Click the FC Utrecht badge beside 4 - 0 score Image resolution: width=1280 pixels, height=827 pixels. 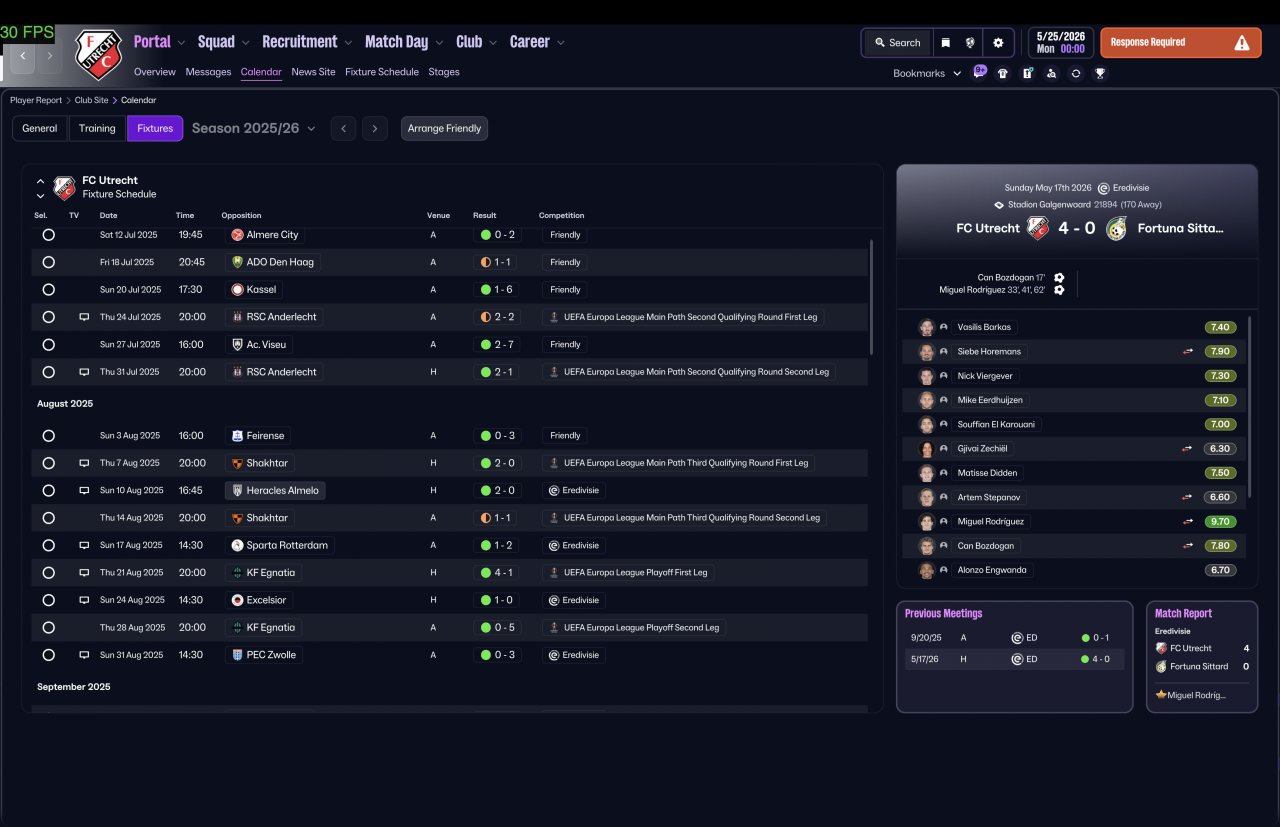[x=1037, y=228]
